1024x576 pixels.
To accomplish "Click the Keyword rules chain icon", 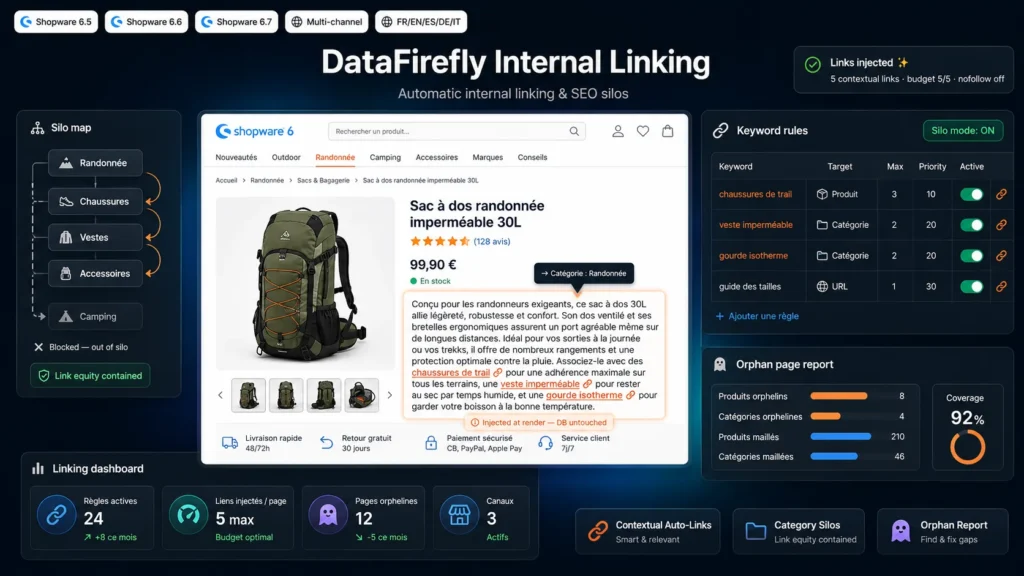I will pyautogui.click(x=720, y=131).
